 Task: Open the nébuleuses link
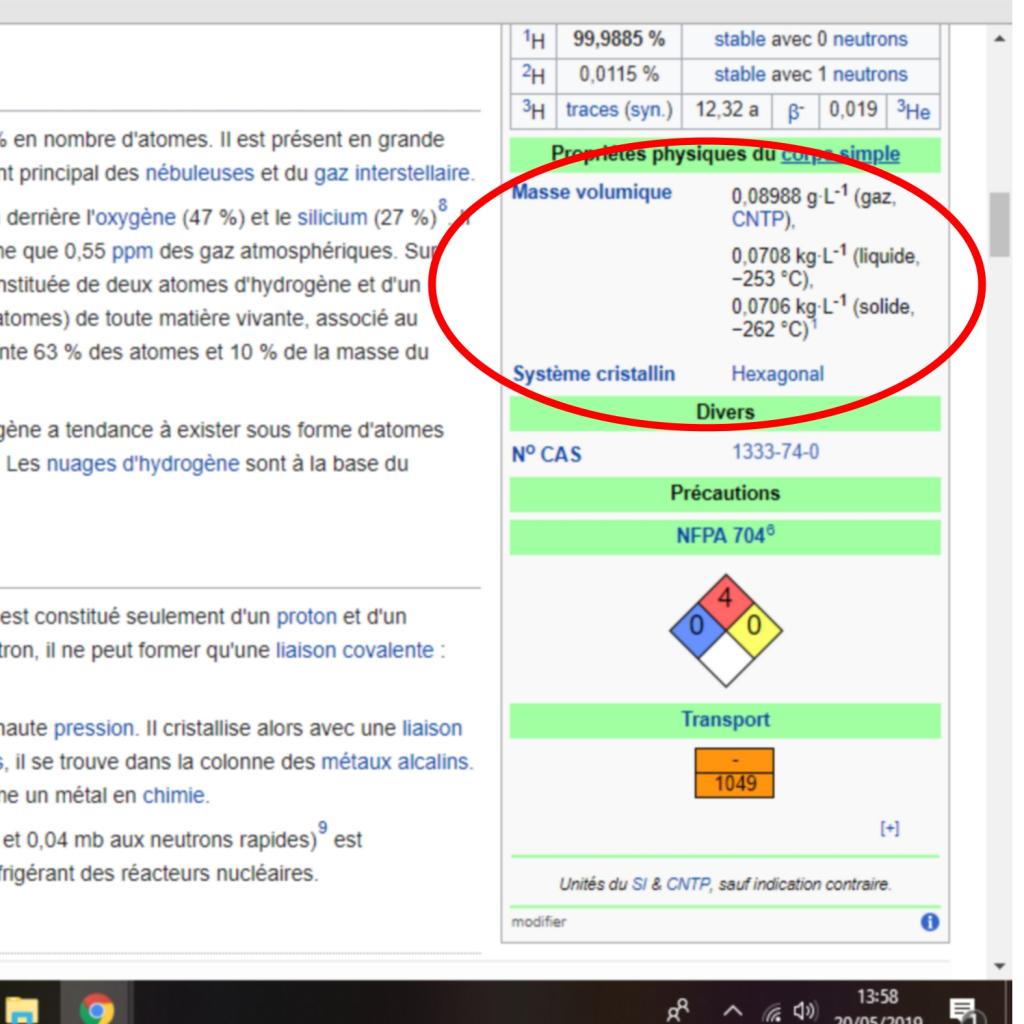(x=199, y=173)
